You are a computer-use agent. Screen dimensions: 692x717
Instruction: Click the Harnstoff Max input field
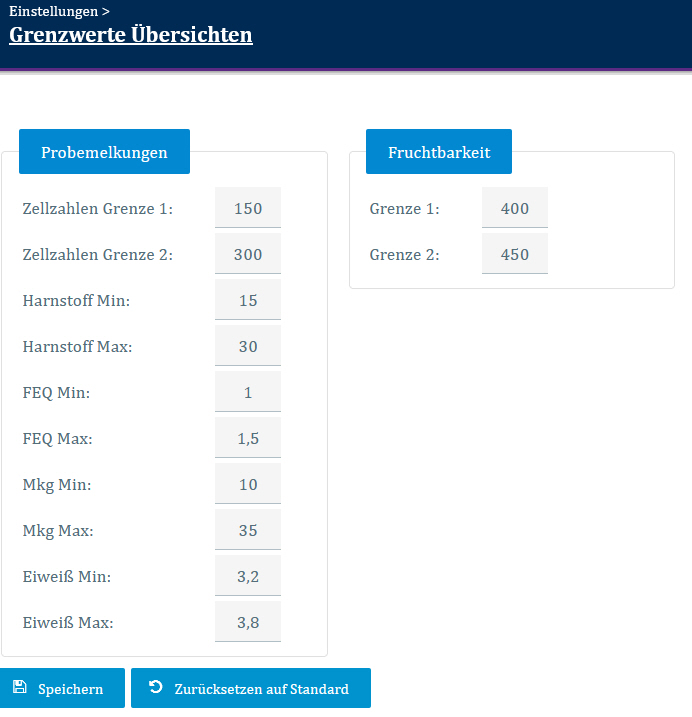pyautogui.click(x=247, y=346)
